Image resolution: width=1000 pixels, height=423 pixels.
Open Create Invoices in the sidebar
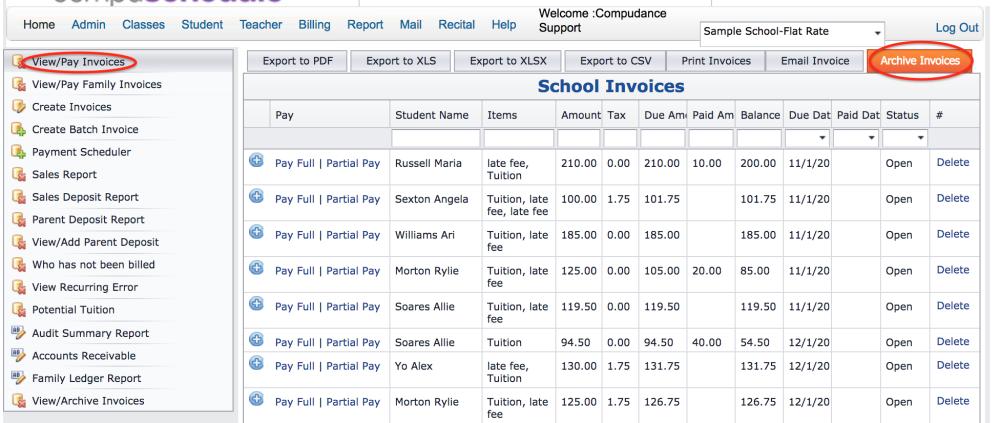point(71,107)
